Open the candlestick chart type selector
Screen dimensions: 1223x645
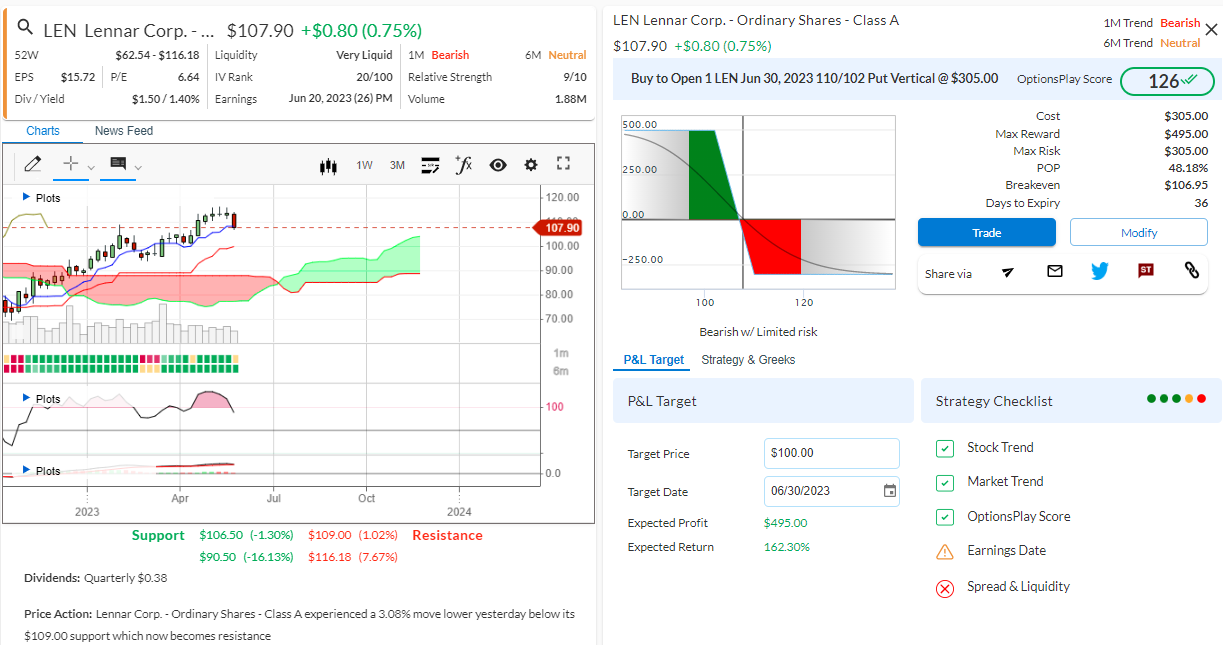point(328,165)
